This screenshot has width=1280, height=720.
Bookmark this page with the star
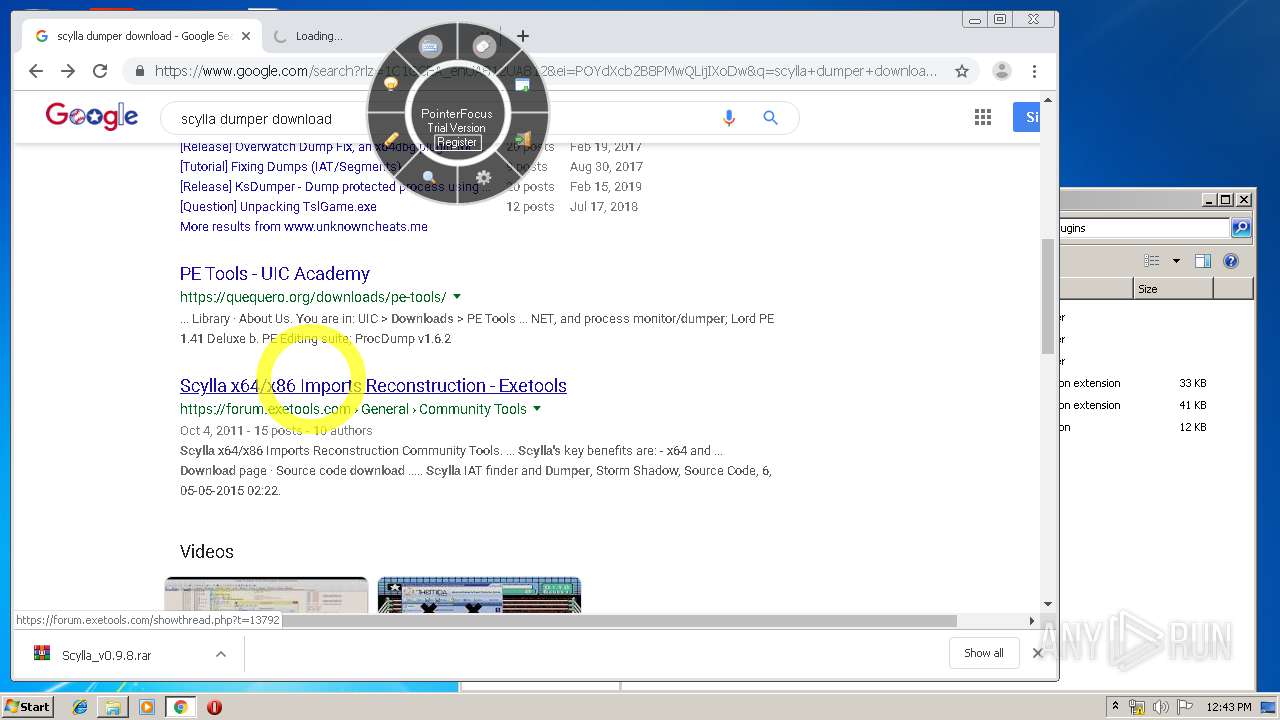[x=962, y=71]
